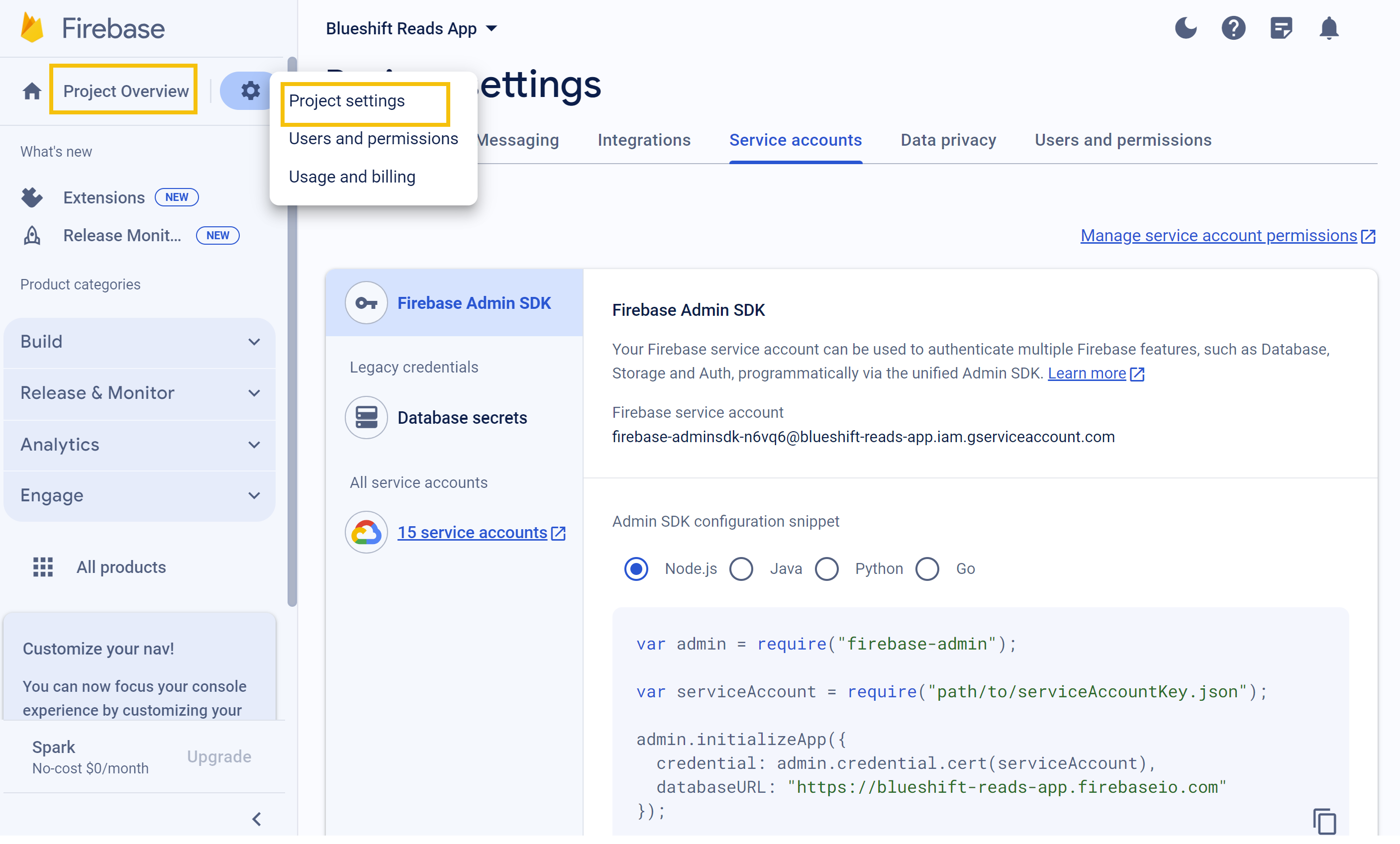Copy the config snippet with the copy icon

point(1324,821)
